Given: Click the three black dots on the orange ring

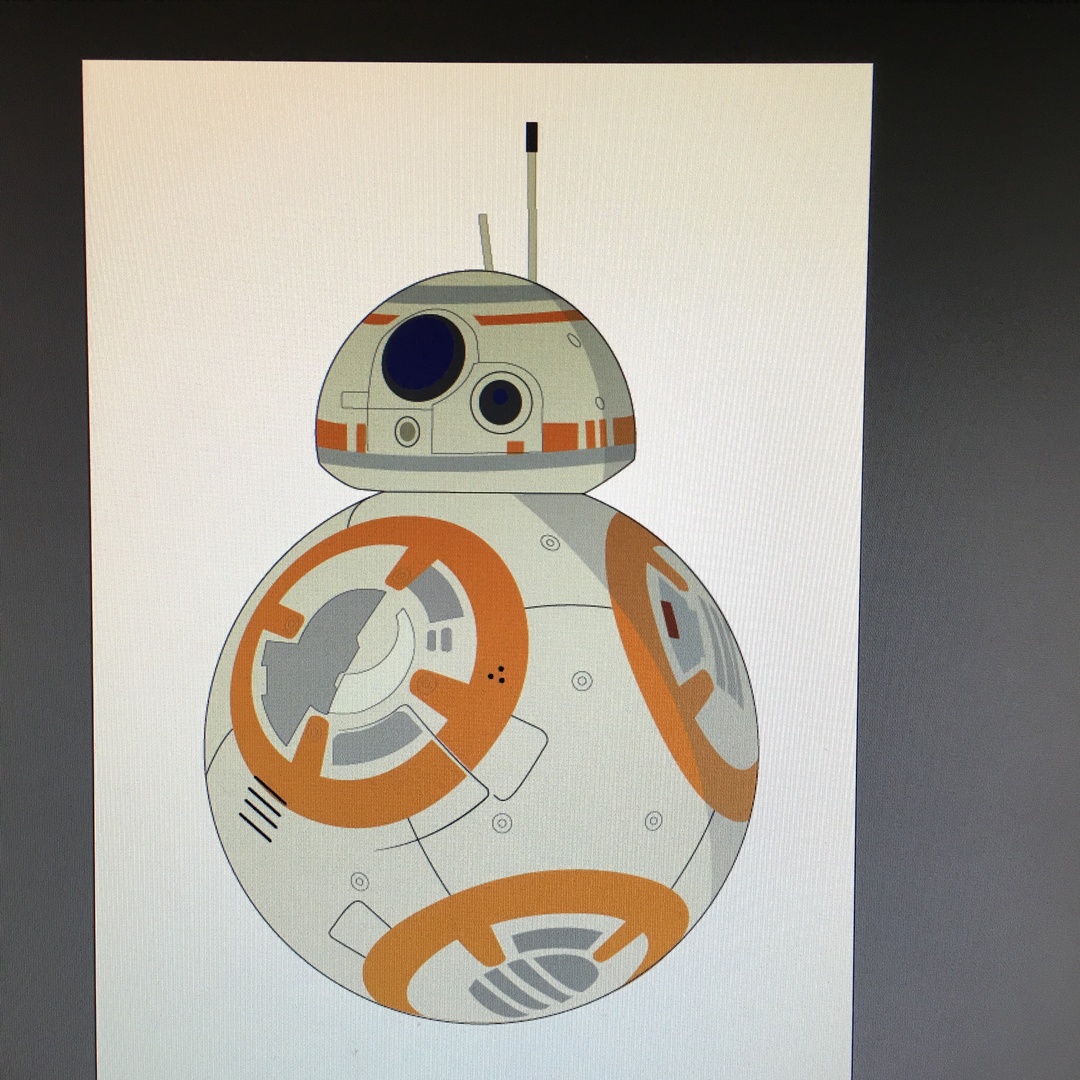Looking at the screenshot, I should point(497,676).
